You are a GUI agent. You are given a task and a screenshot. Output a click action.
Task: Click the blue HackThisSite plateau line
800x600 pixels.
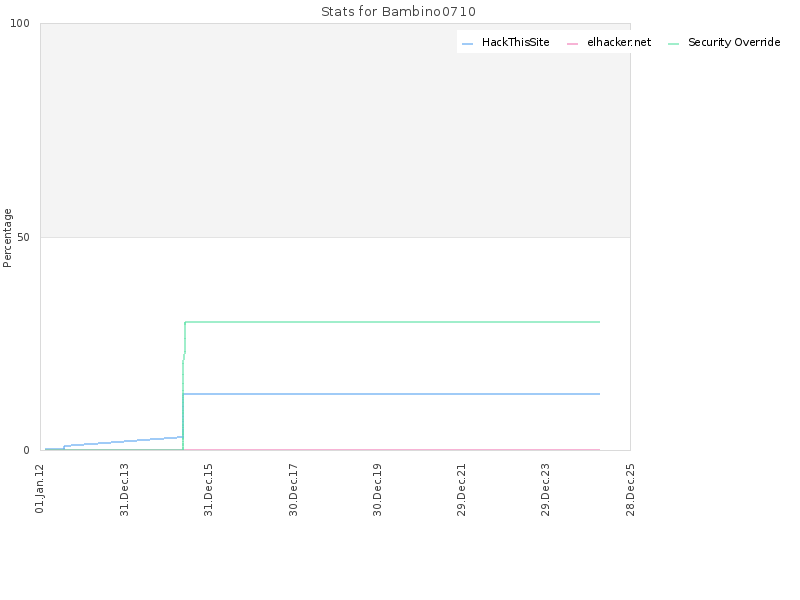(391, 394)
